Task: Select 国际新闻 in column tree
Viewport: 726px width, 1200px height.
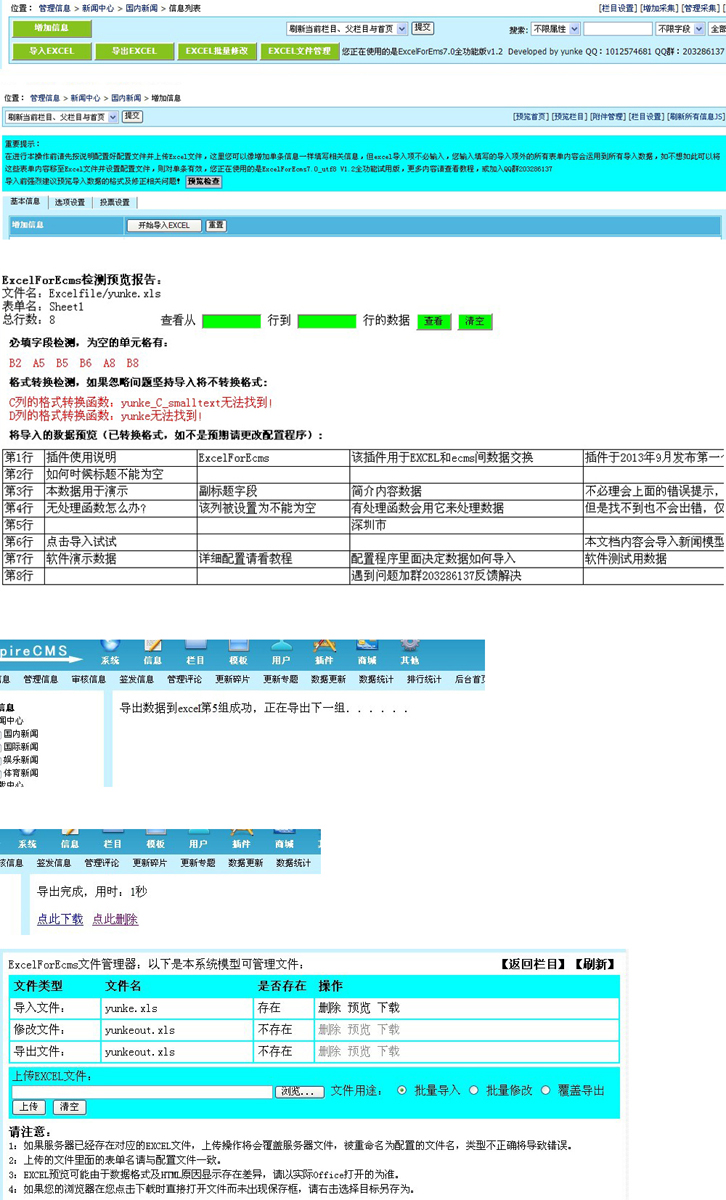Action: pos(20,747)
